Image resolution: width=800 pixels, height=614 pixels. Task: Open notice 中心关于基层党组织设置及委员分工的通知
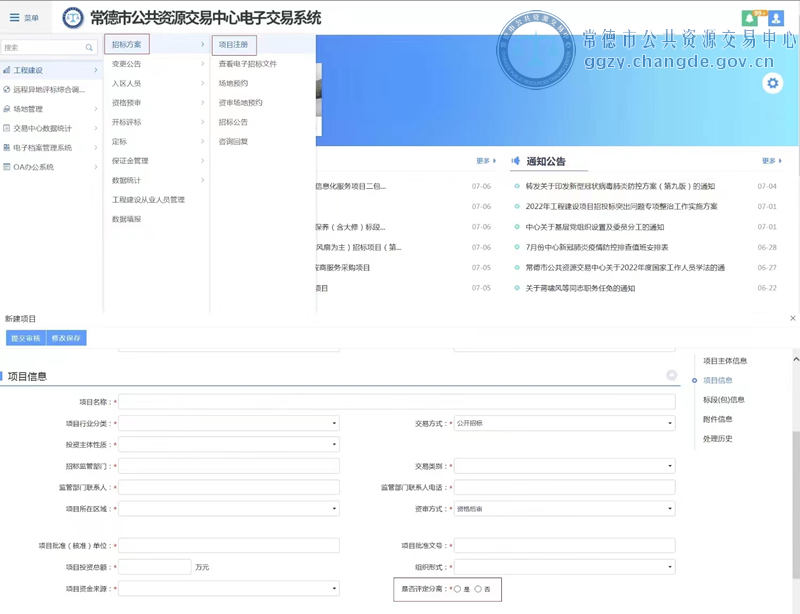(x=595, y=227)
